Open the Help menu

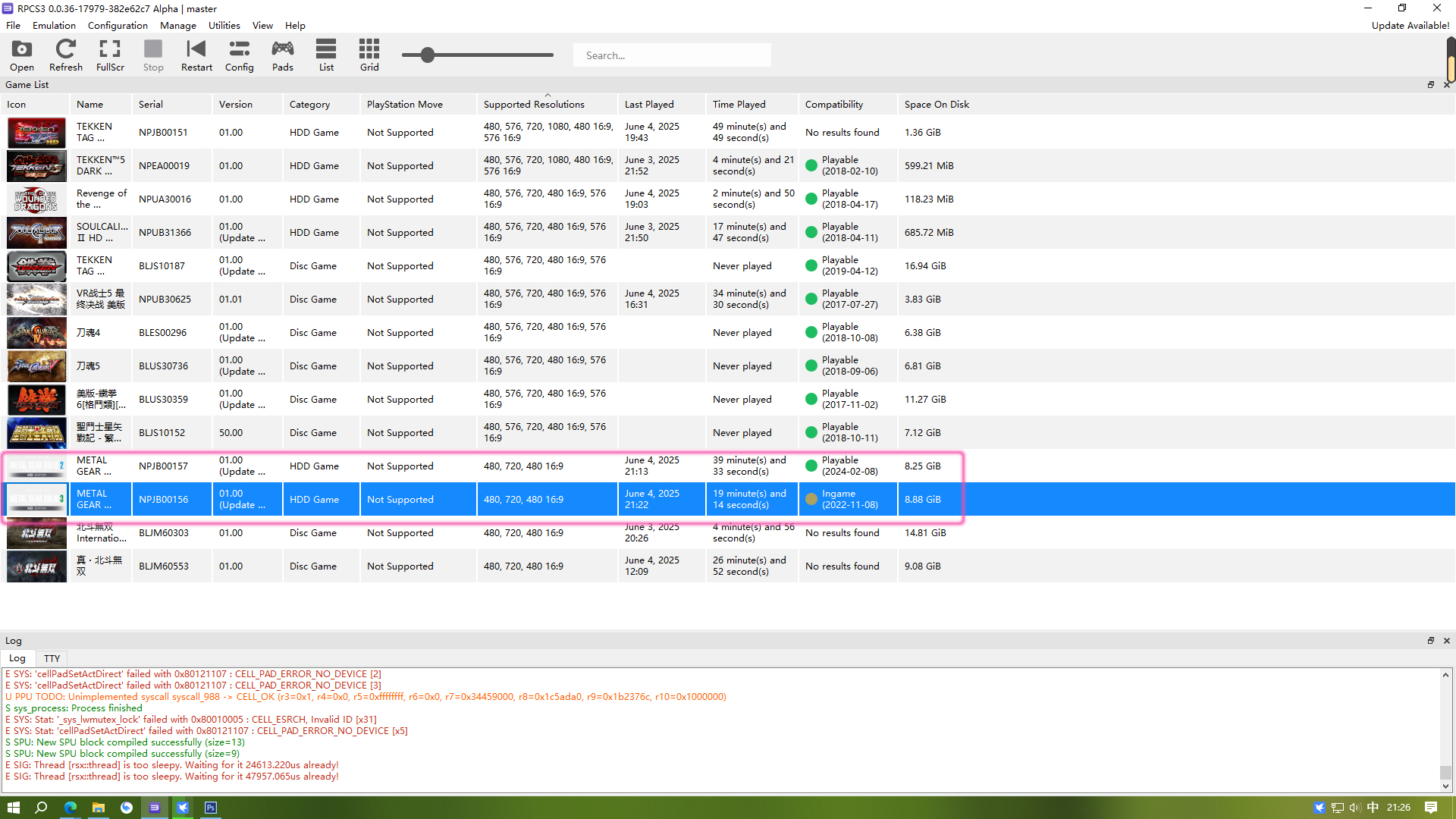295,25
